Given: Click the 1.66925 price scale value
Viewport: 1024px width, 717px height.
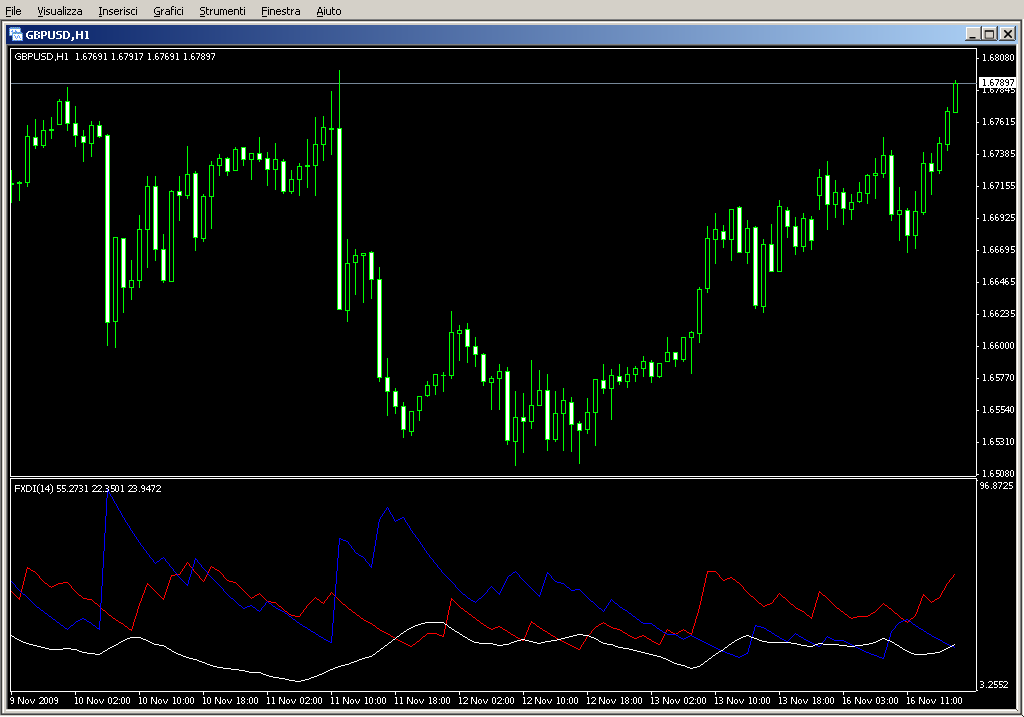Looking at the screenshot, I should coord(999,217).
